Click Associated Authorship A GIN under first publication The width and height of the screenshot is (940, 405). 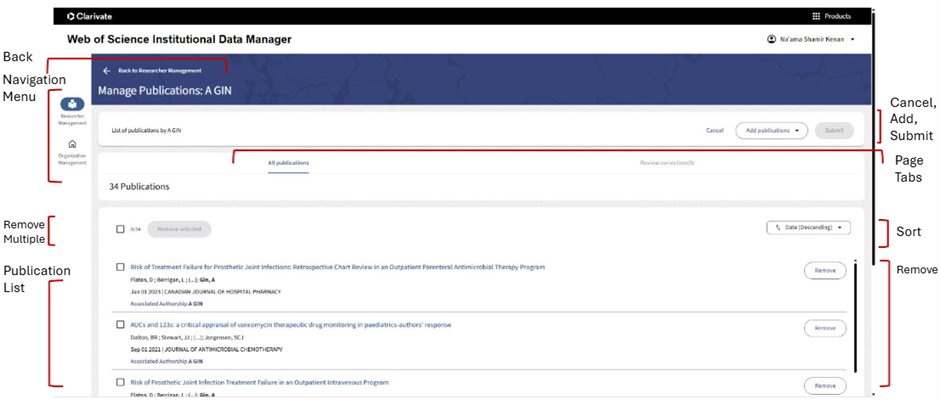coord(167,304)
